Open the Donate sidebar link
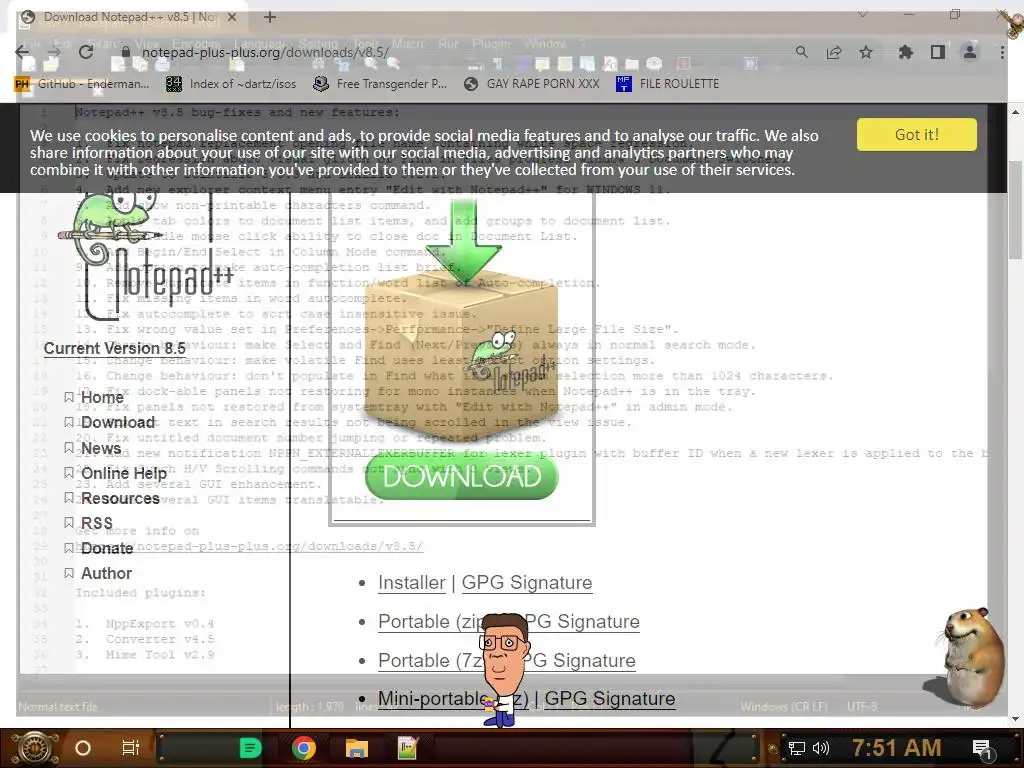This screenshot has height=768, width=1024. point(107,548)
